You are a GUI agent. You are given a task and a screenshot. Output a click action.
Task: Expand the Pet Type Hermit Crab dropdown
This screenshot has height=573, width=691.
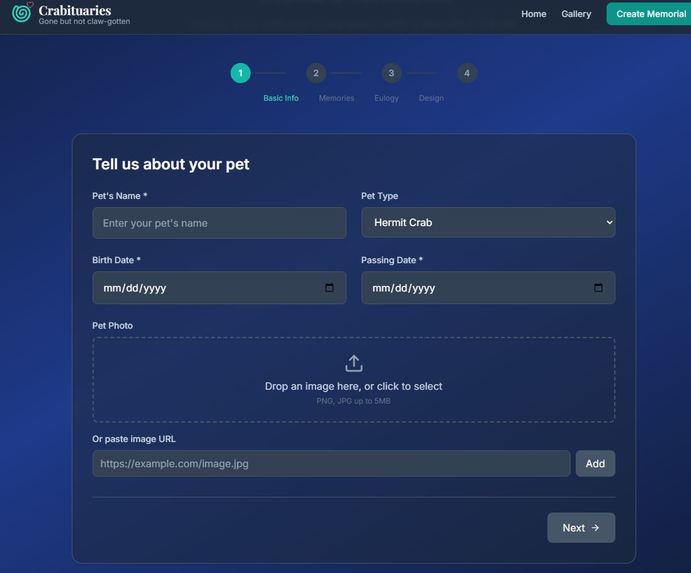click(488, 223)
